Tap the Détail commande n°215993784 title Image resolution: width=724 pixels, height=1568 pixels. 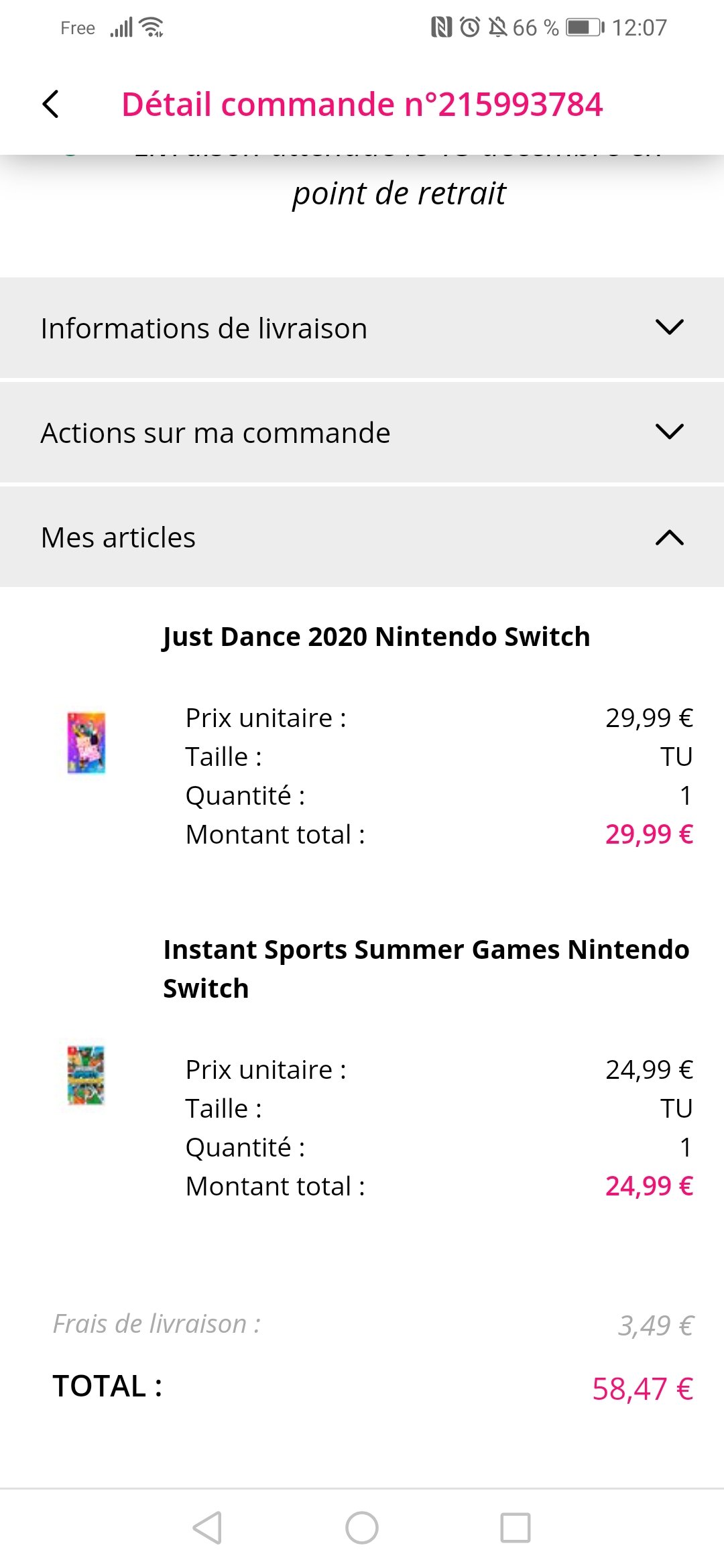point(362,105)
